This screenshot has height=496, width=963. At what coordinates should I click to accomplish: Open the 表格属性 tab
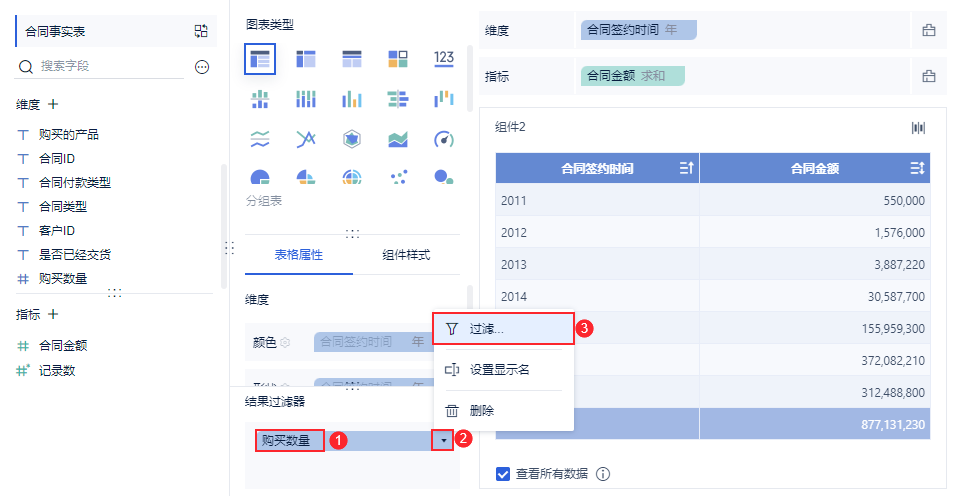click(298, 255)
